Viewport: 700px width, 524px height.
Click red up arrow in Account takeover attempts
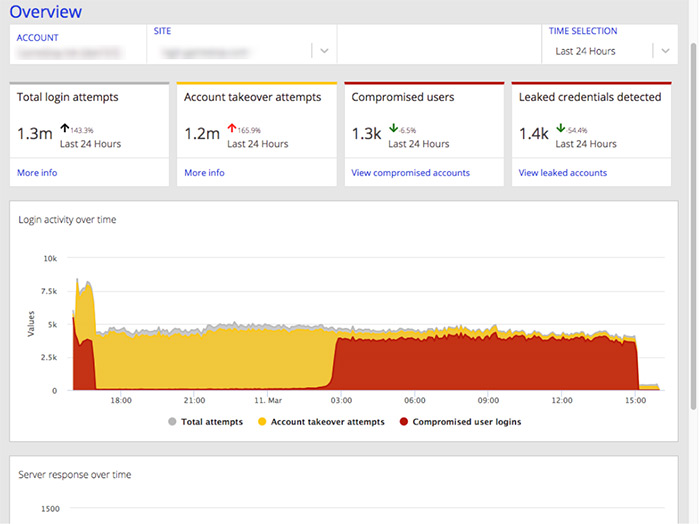click(231, 128)
